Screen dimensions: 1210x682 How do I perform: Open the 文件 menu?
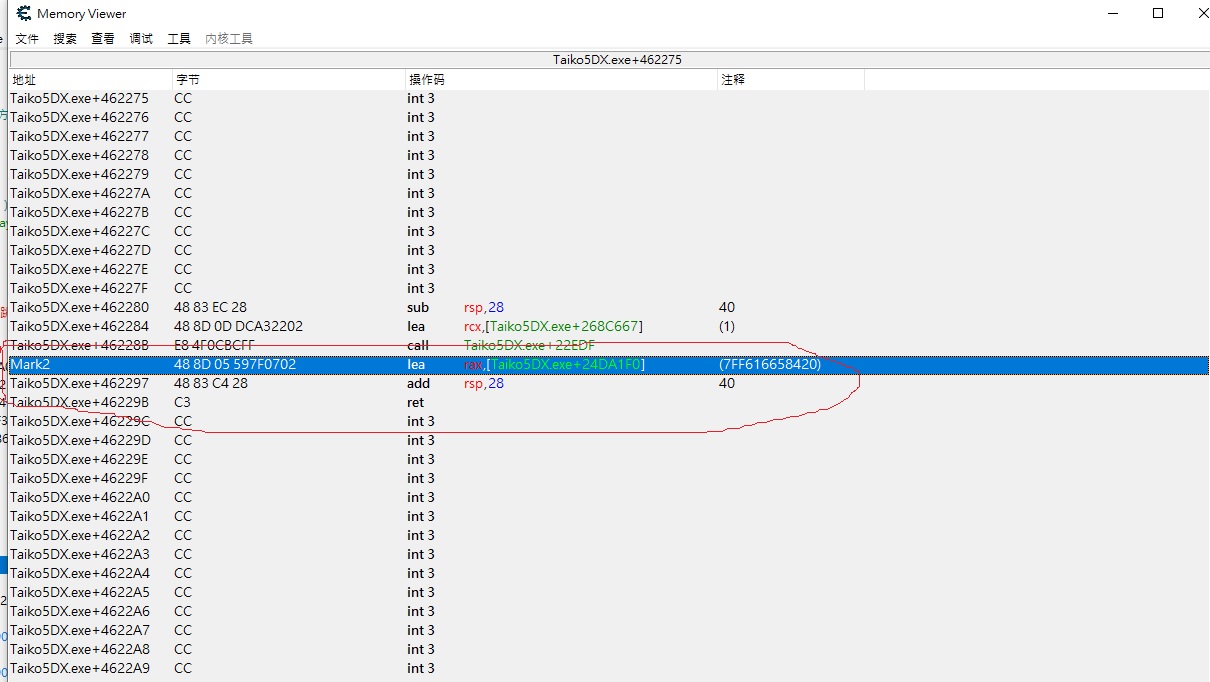pyautogui.click(x=27, y=39)
